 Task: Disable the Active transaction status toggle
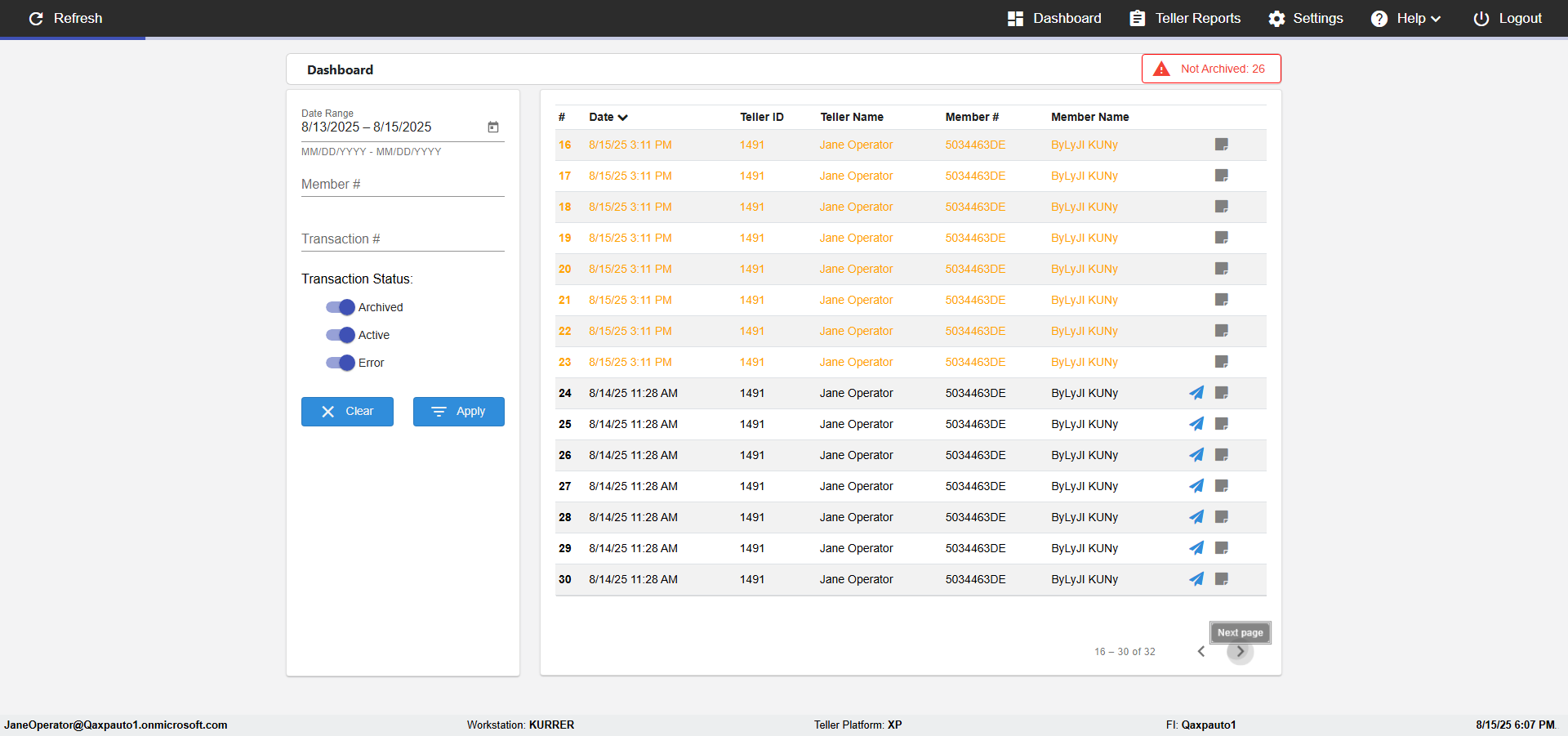(x=341, y=335)
